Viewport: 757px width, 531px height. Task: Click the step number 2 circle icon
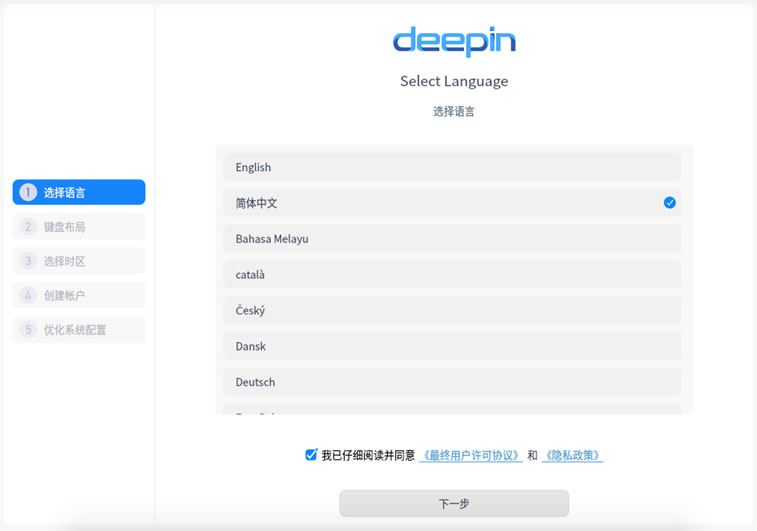click(28, 226)
